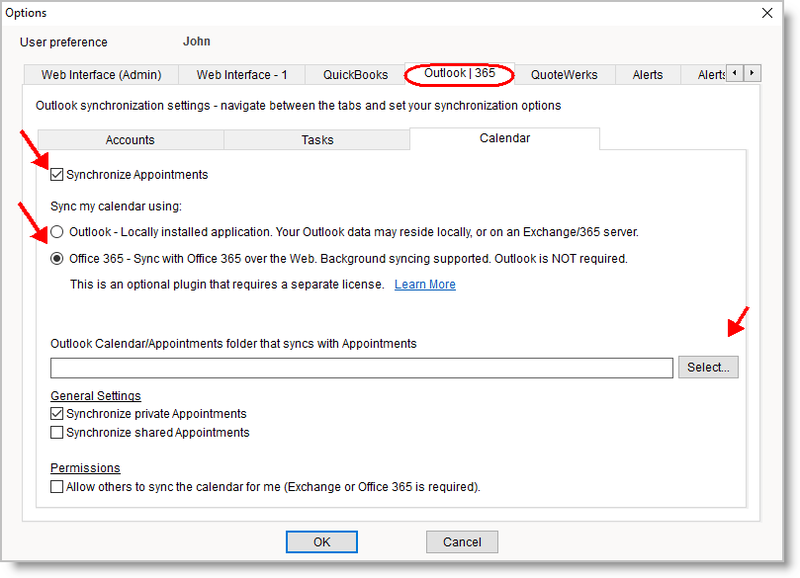Go to the QuoteWerks tab
This screenshot has width=800, height=578.
[x=564, y=75]
